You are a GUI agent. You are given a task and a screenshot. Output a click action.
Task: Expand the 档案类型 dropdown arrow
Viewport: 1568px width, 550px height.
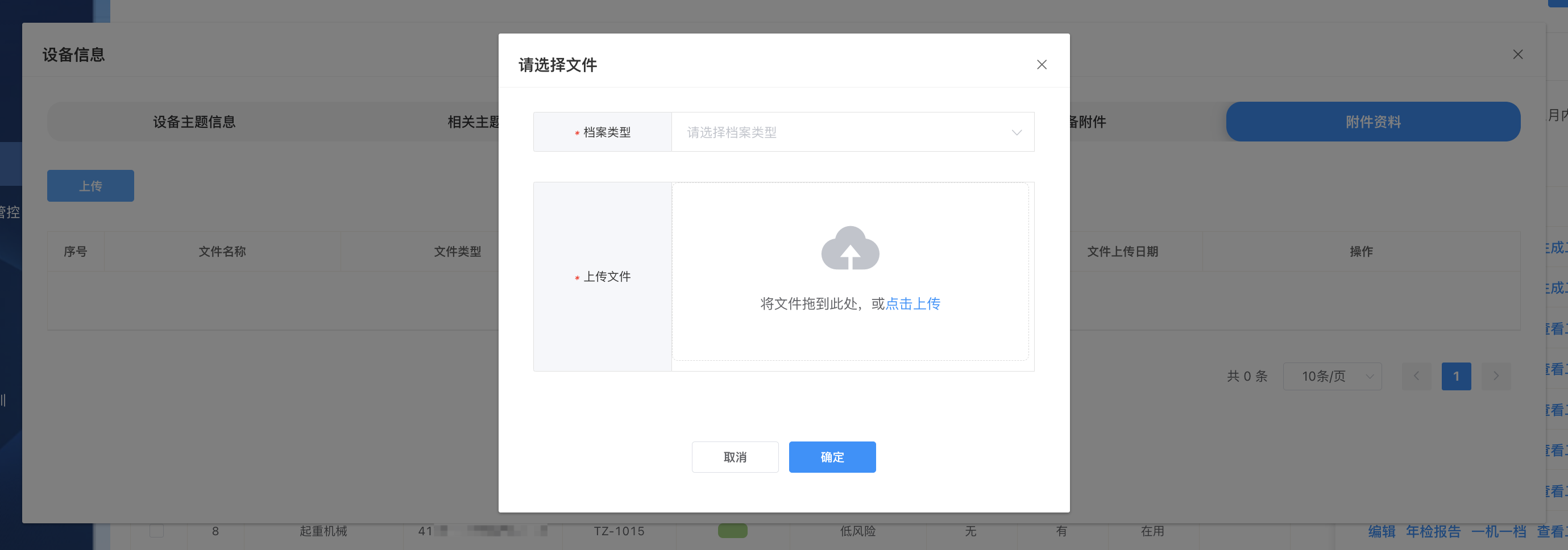coord(1016,132)
